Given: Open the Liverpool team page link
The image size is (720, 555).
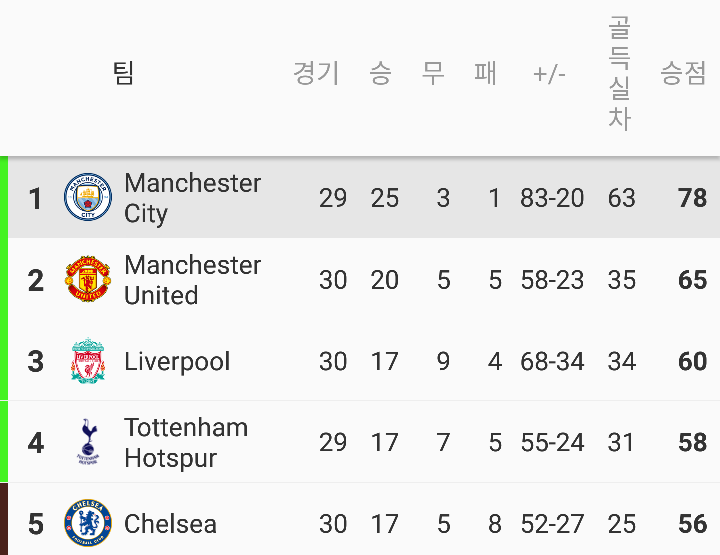Looking at the screenshot, I should click(177, 361).
